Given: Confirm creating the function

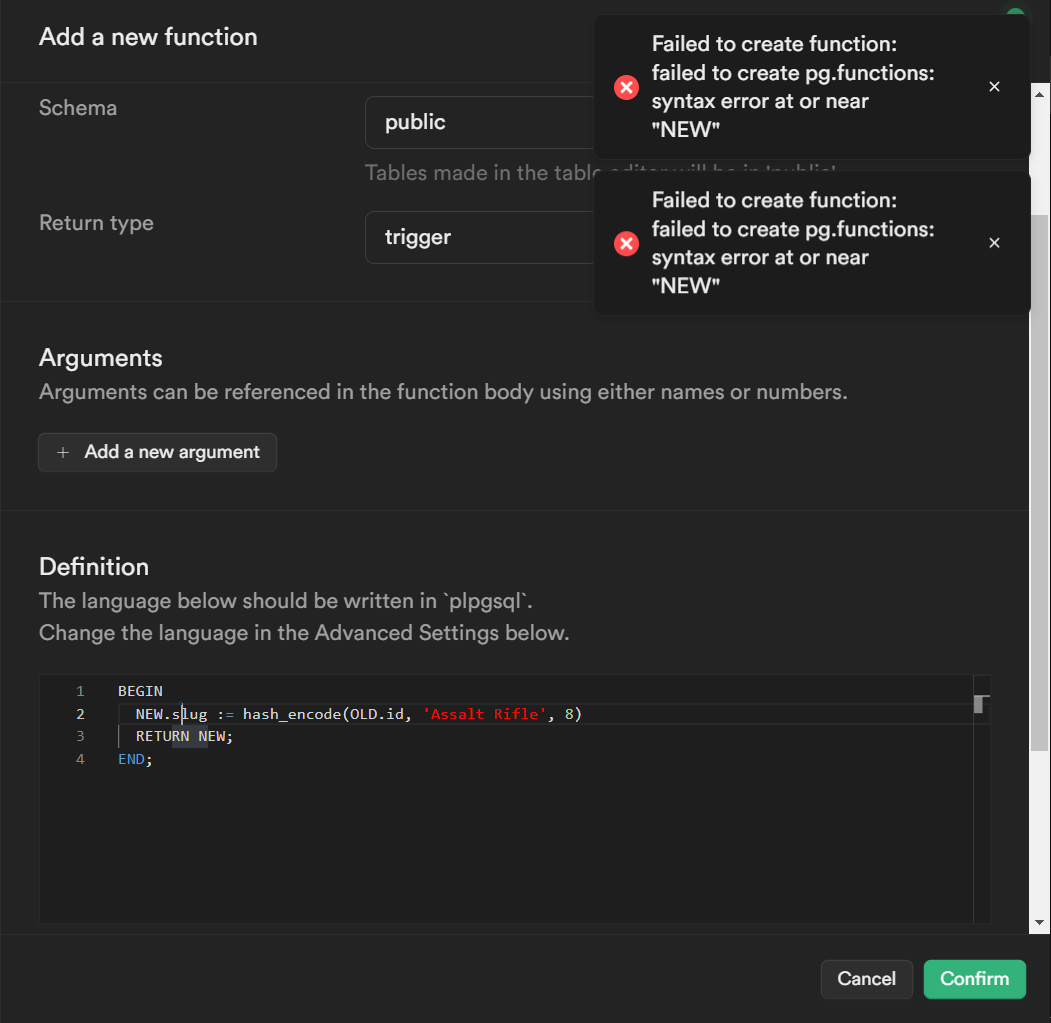Looking at the screenshot, I should click(x=974, y=979).
